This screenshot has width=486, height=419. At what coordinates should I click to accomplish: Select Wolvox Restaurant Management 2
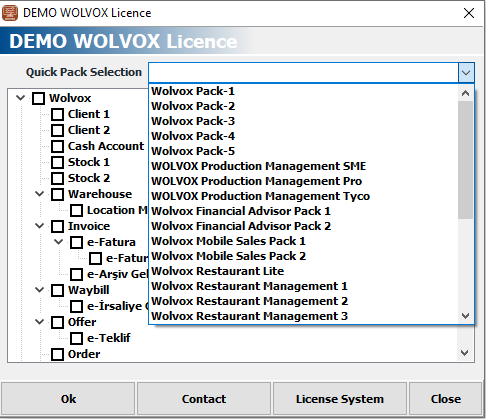(303, 301)
